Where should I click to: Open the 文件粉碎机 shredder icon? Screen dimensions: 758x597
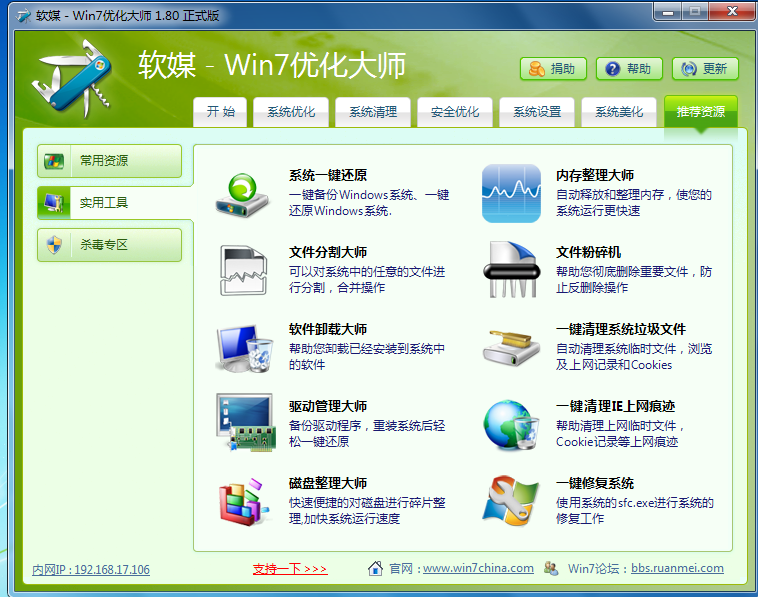tap(511, 270)
